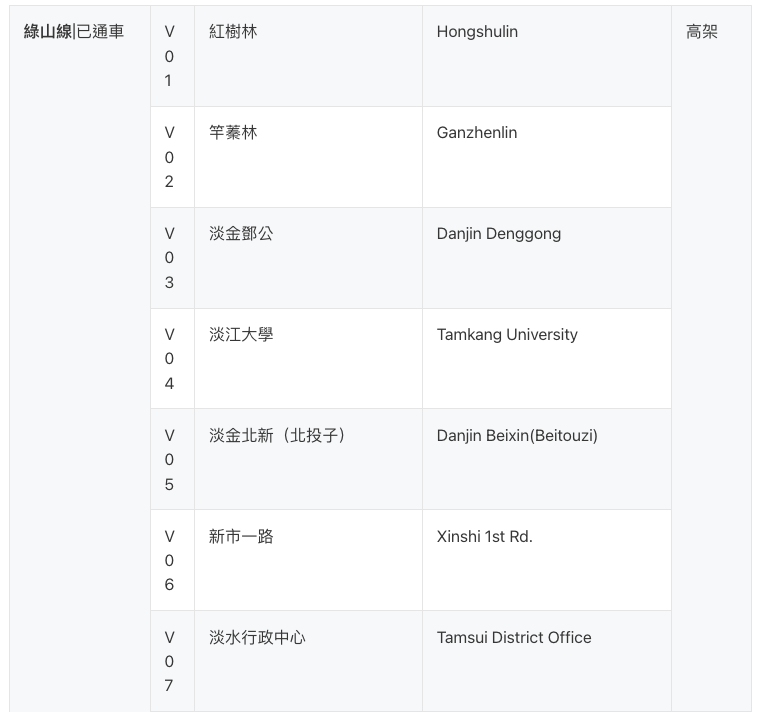
Task: Click station code V04
Action: point(170,359)
